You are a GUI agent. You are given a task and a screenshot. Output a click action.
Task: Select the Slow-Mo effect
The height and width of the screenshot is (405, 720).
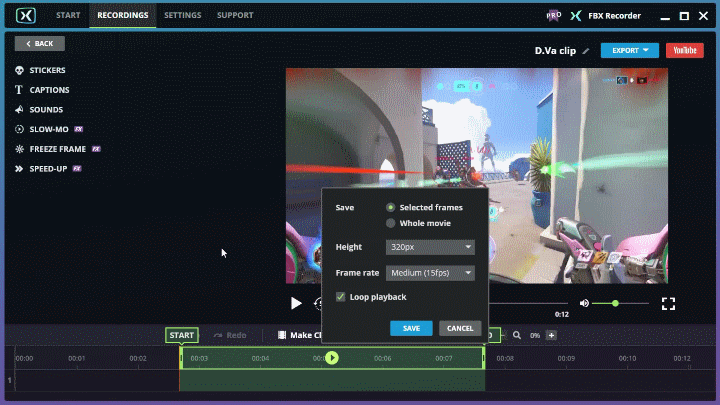[49, 129]
